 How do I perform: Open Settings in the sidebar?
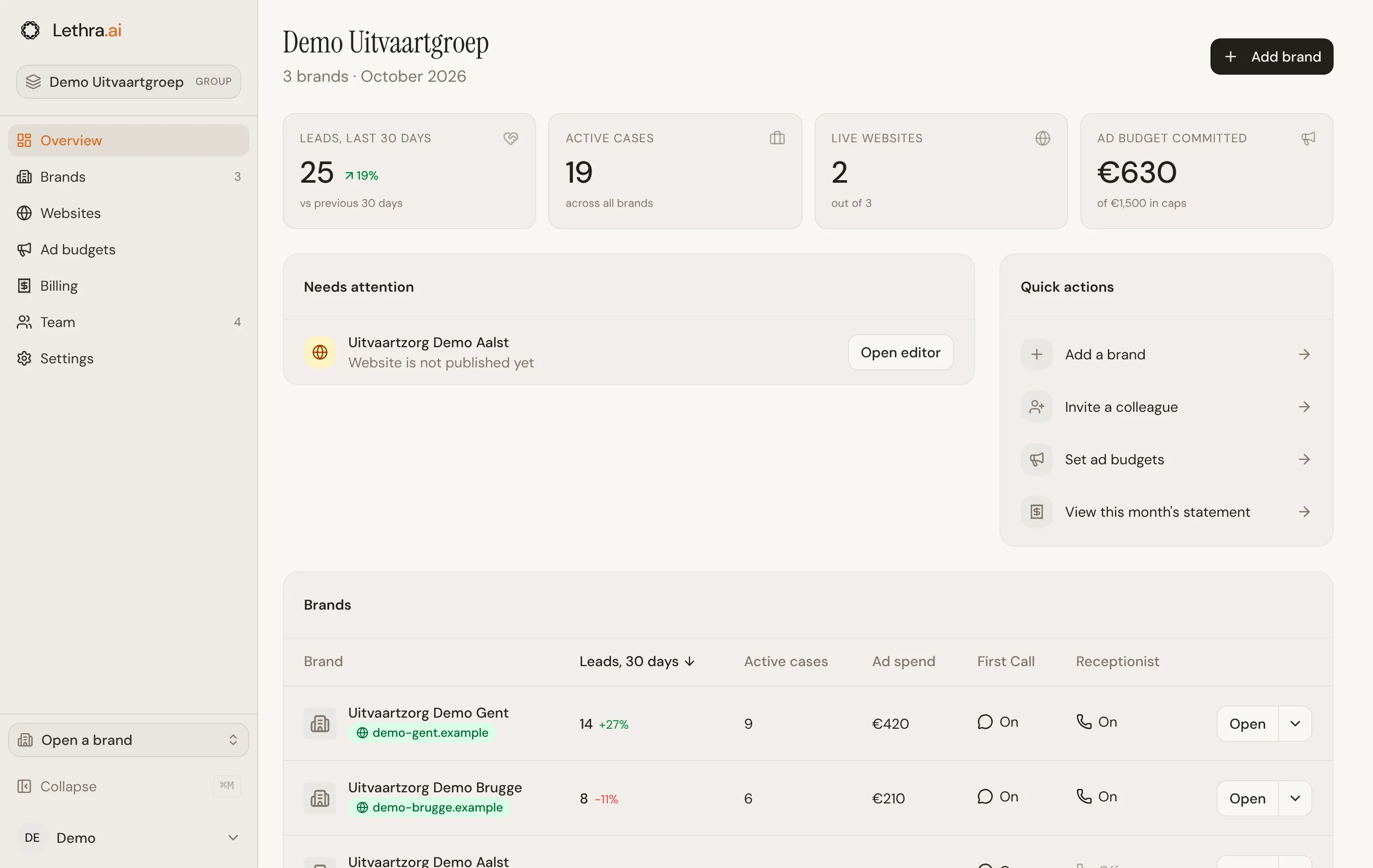[x=129, y=358]
